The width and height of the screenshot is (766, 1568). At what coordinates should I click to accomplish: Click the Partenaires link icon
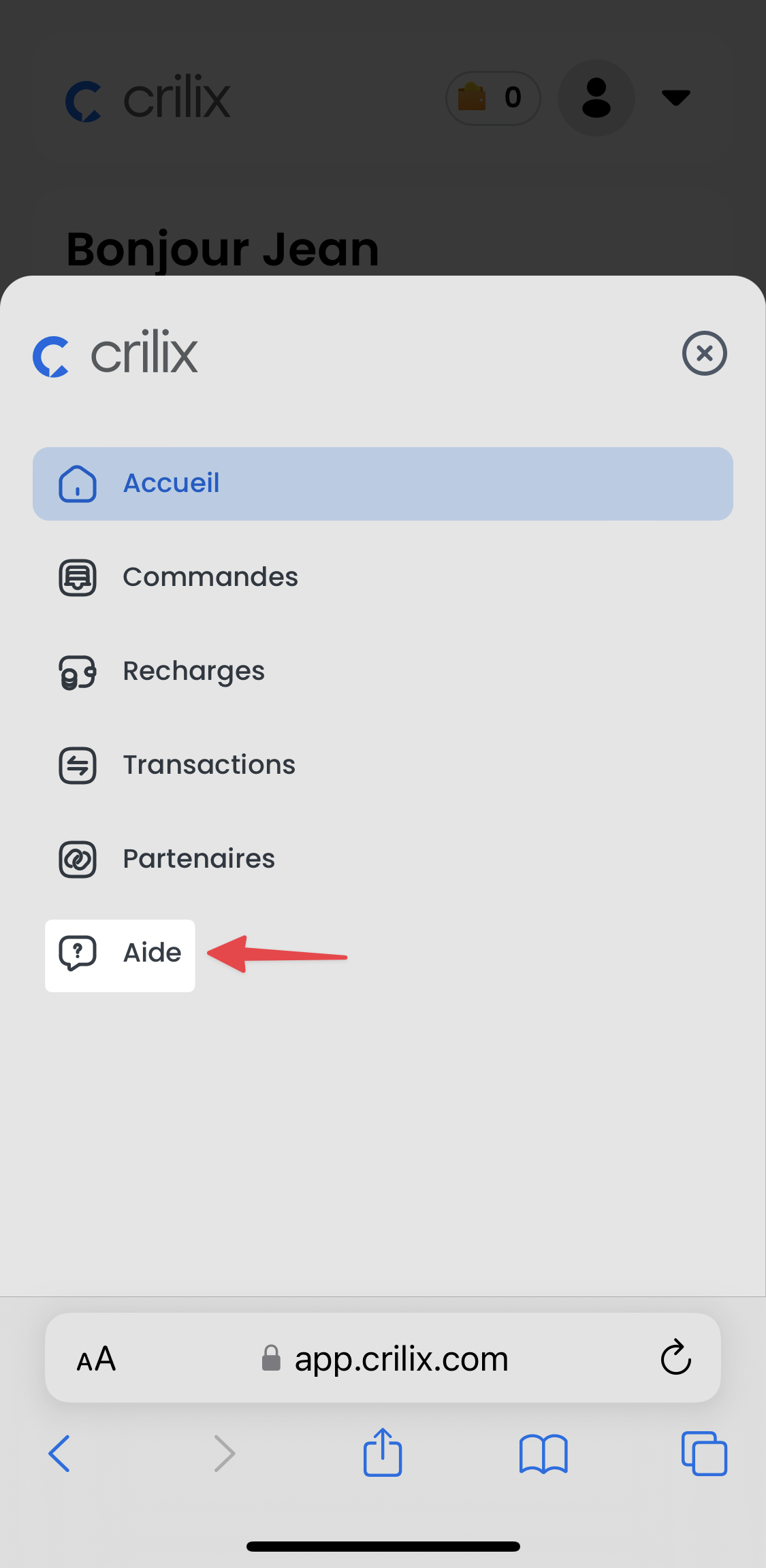click(x=78, y=860)
